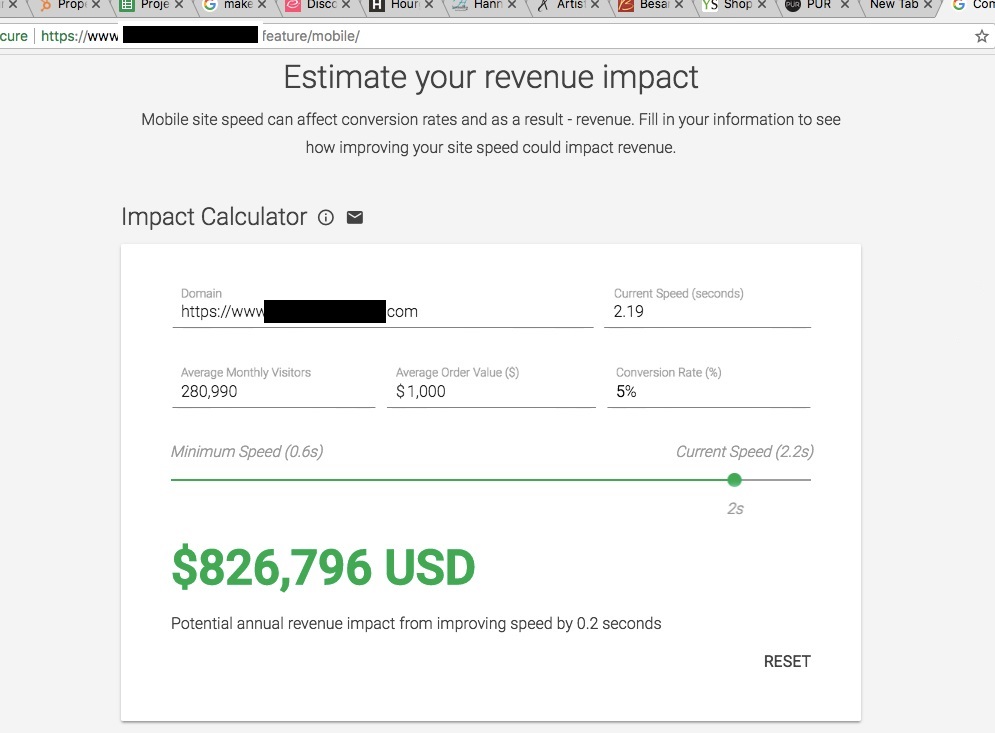Close the Hour tab
Viewport: 995px width, 733px height.
429,6
